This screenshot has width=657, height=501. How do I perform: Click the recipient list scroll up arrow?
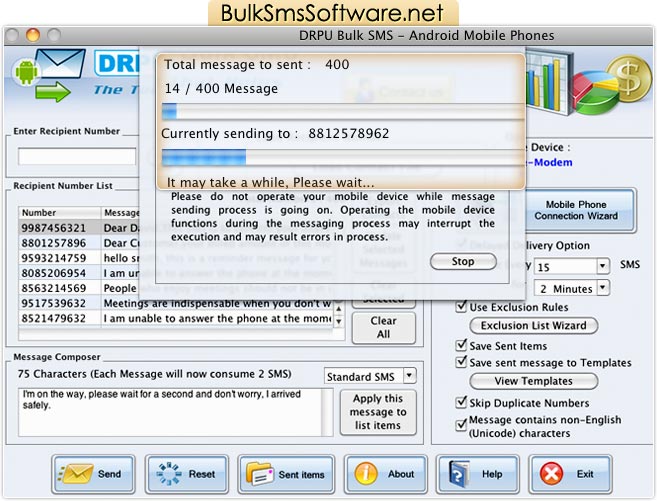click(339, 309)
